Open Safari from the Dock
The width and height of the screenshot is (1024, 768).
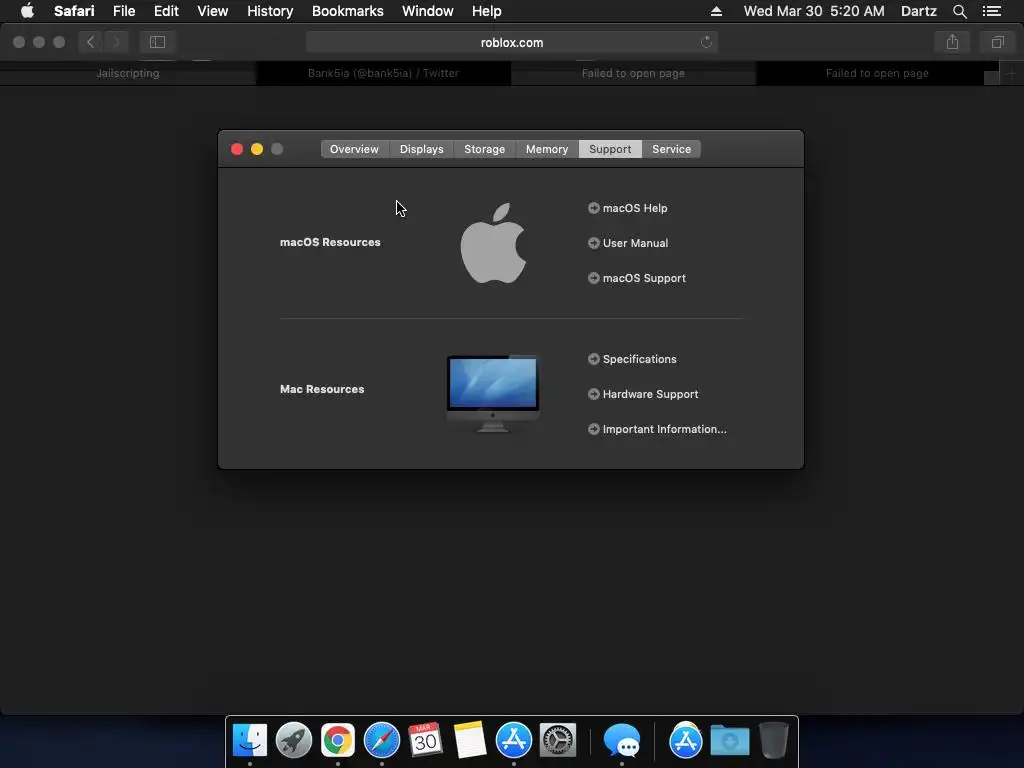click(381, 740)
